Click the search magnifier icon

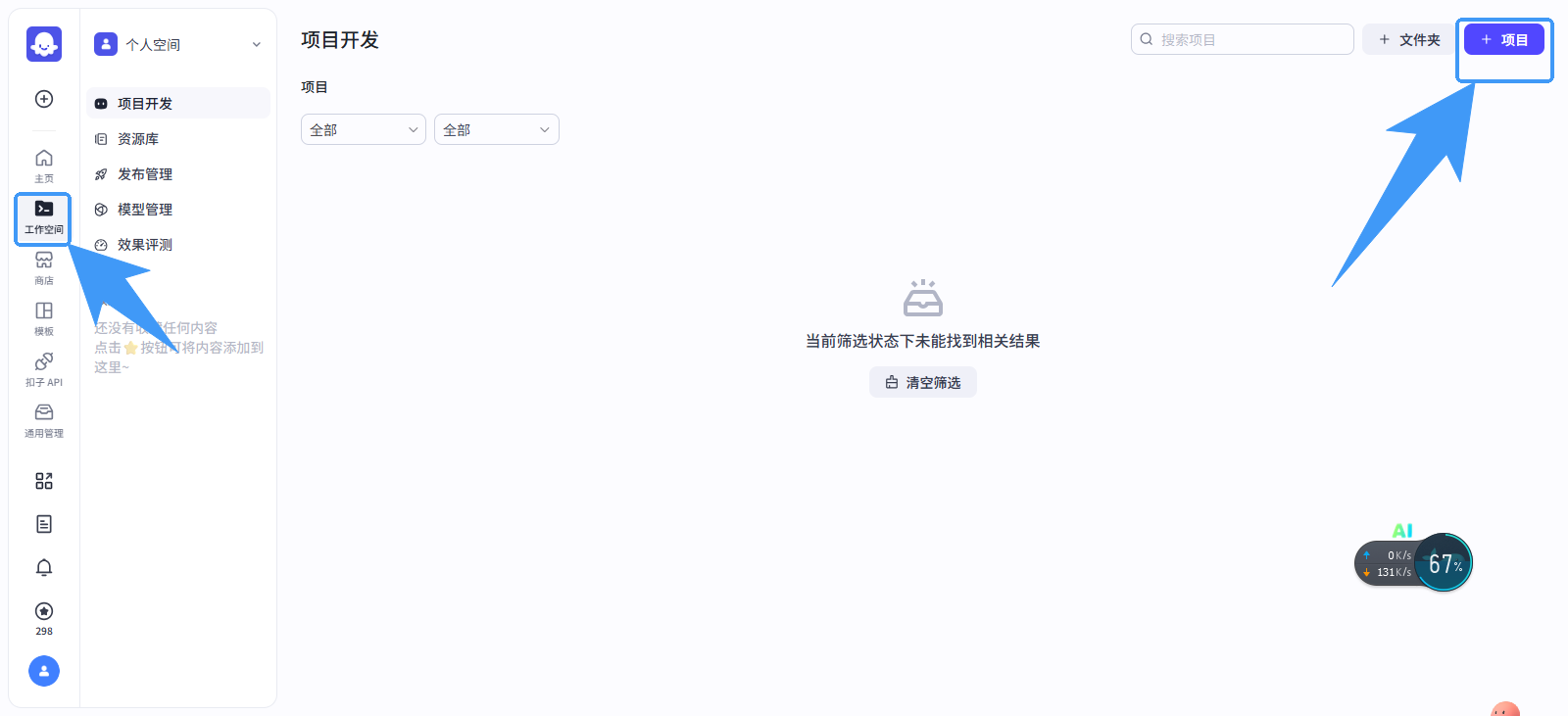[1147, 39]
